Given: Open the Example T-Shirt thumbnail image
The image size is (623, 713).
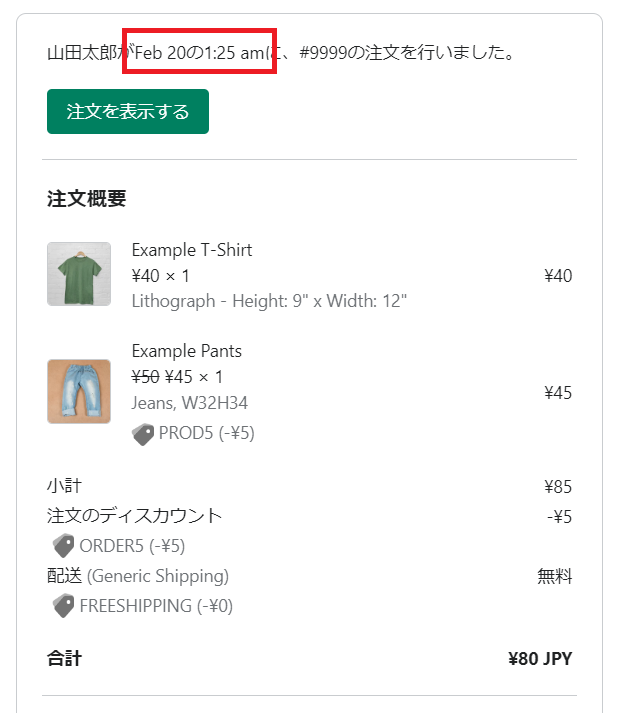Looking at the screenshot, I should (x=79, y=274).
